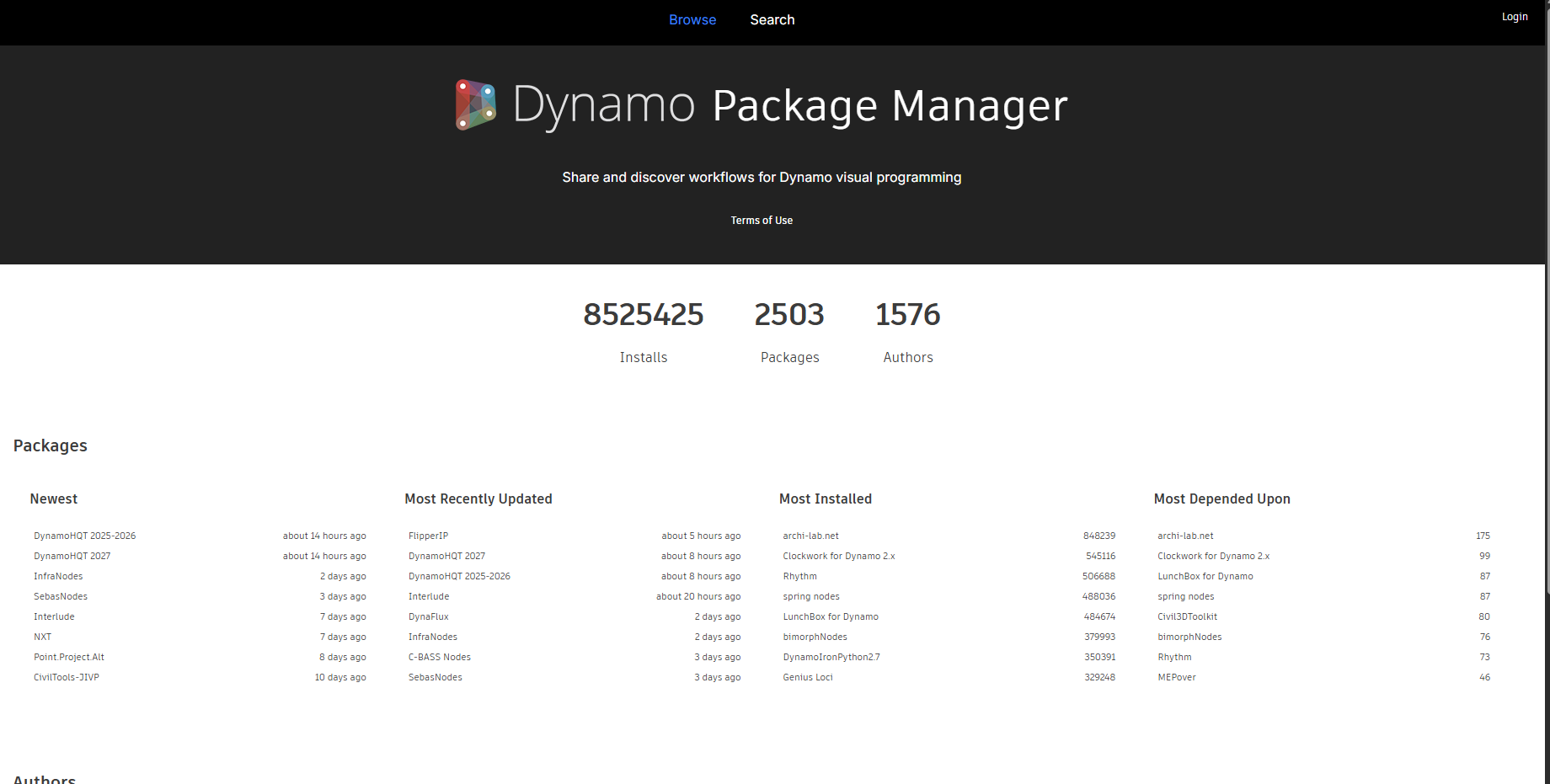Image resolution: width=1550 pixels, height=784 pixels.
Task: Open DynamoHQT 2027 in Newest list
Action: click(72, 556)
